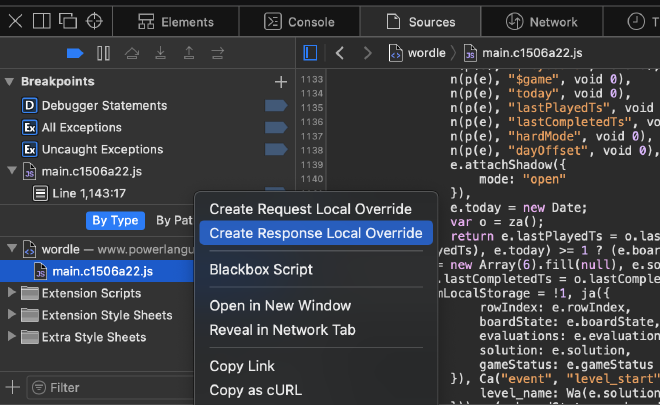Click the detach into separate window icon
Image resolution: width=660 pixels, height=405 pixels.
point(68,21)
